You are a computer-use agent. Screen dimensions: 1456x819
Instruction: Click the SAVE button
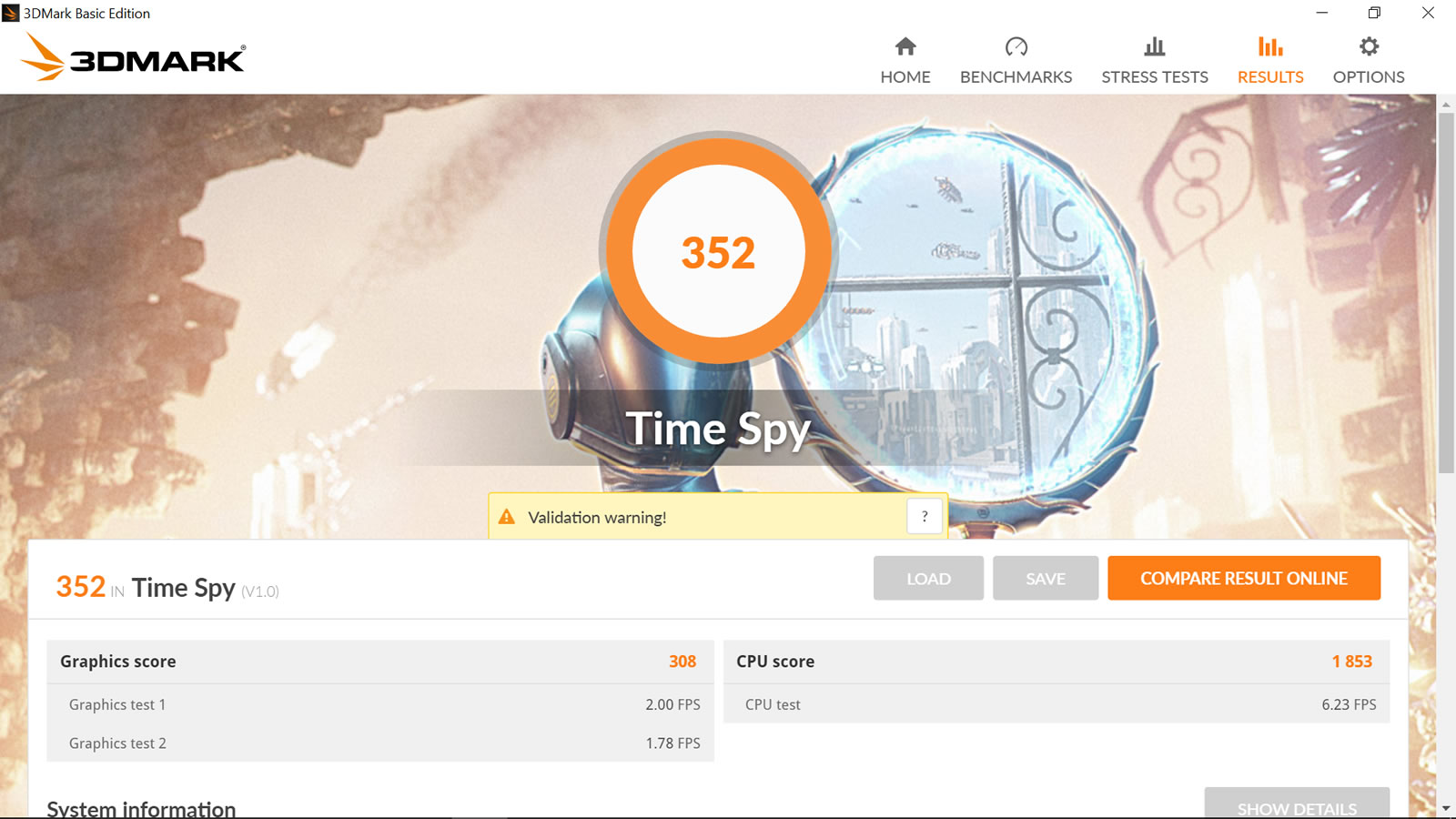pos(1046,578)
